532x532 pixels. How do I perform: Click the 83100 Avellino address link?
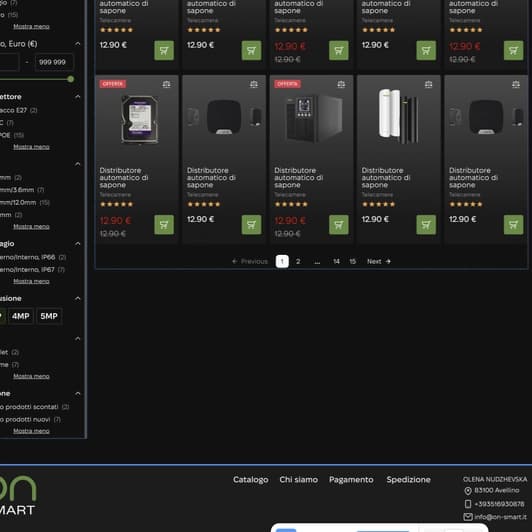[x=497, y=491]
